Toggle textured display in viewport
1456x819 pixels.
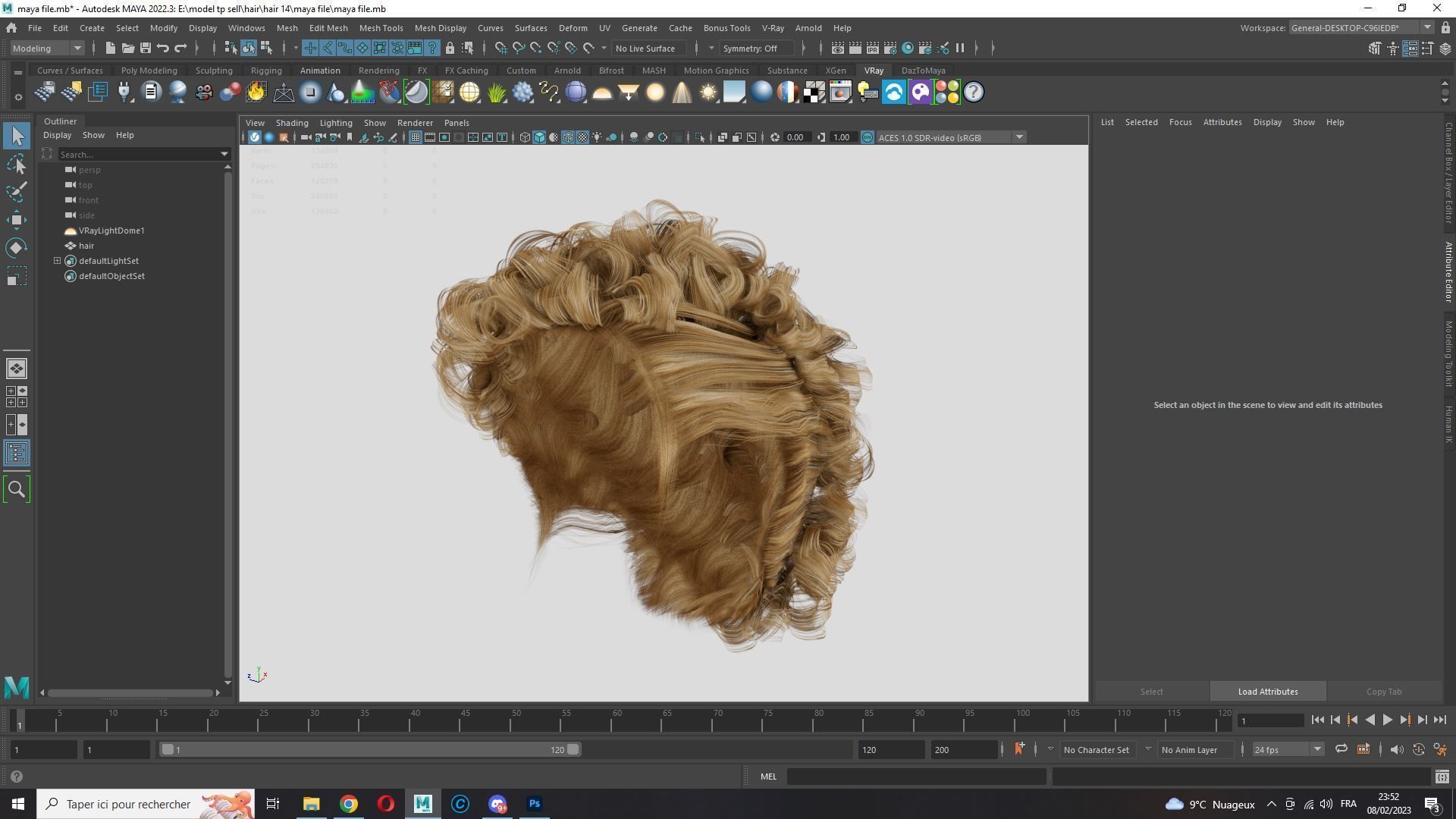click(582, 137)
